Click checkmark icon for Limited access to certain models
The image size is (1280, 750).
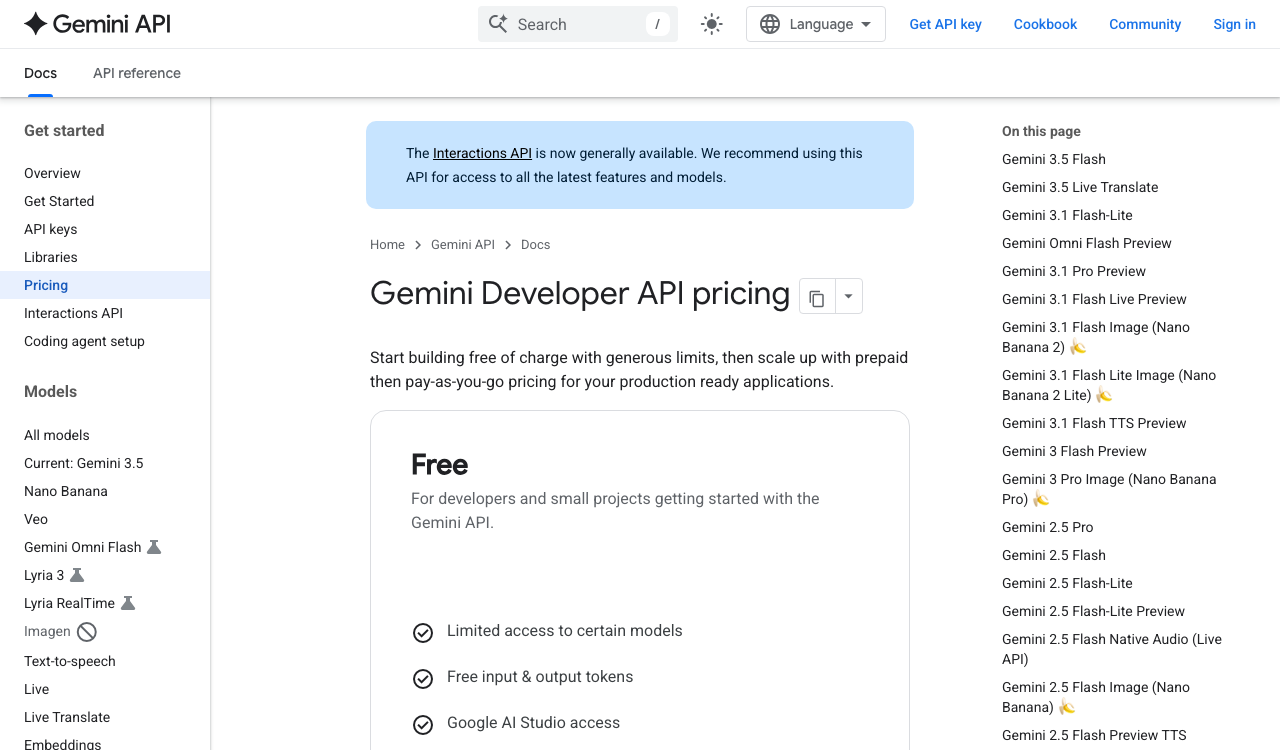423,632
